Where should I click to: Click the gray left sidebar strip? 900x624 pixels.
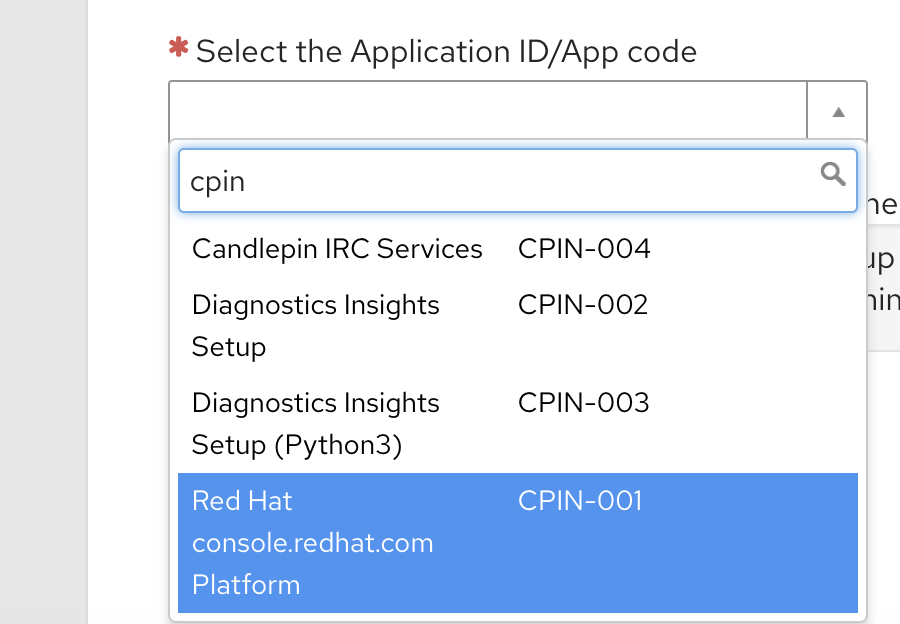pos(44,312)
